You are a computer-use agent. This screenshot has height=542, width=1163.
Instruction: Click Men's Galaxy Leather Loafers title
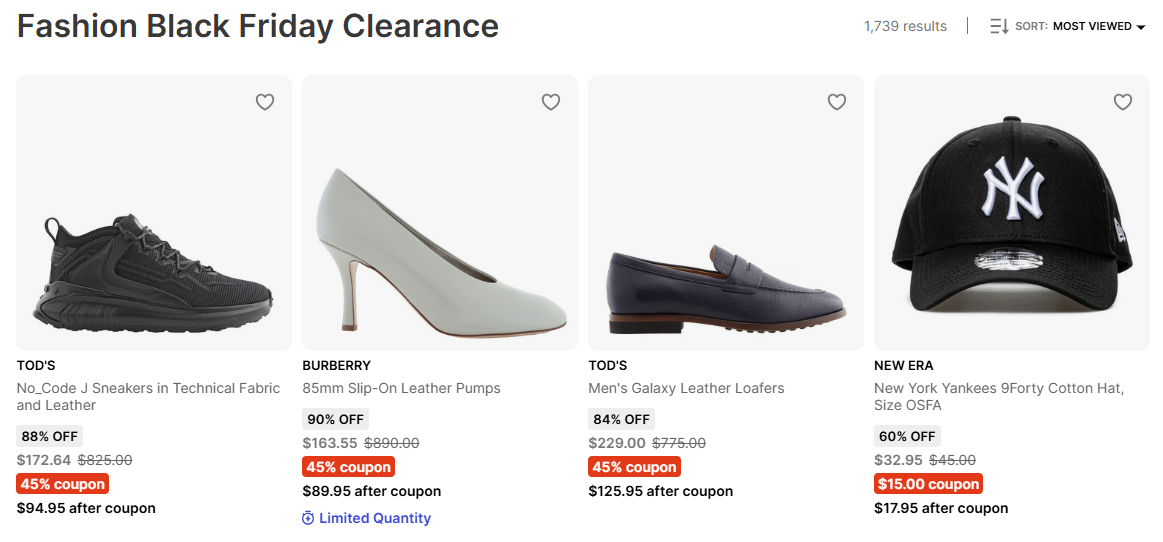[686, 388]
